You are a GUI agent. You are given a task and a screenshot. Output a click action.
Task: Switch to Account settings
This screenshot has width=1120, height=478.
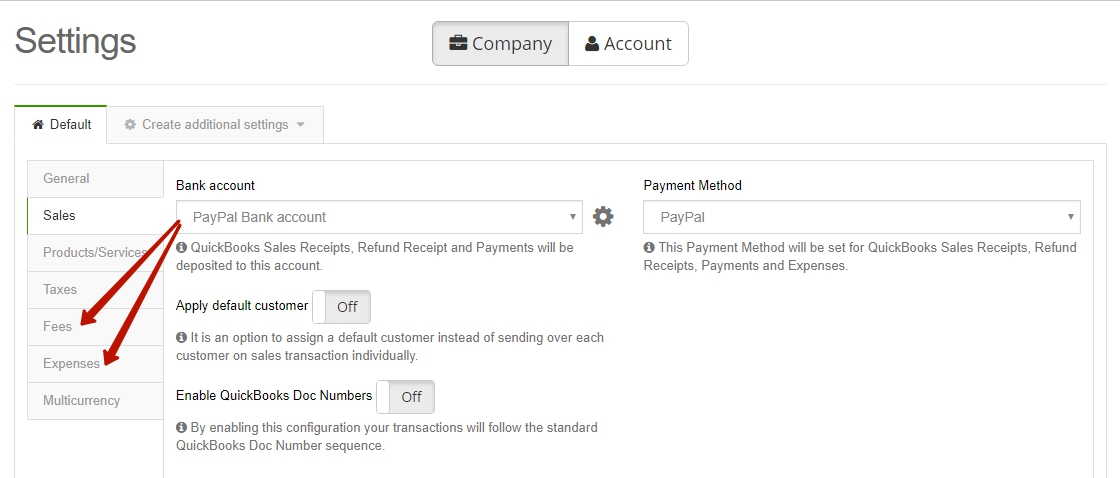click(629, 44)
